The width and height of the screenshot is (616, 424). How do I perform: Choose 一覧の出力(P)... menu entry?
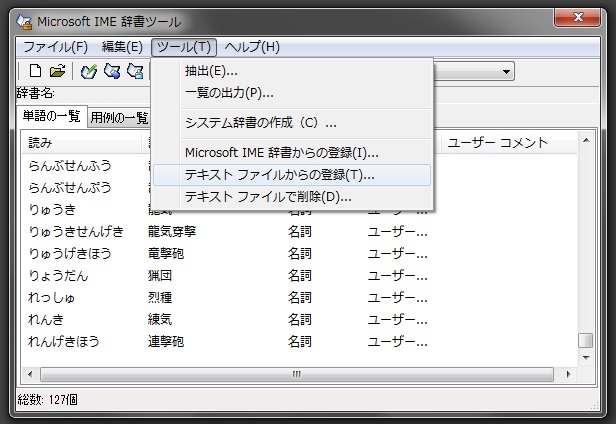pyautogui.click(x=292, y=93)
